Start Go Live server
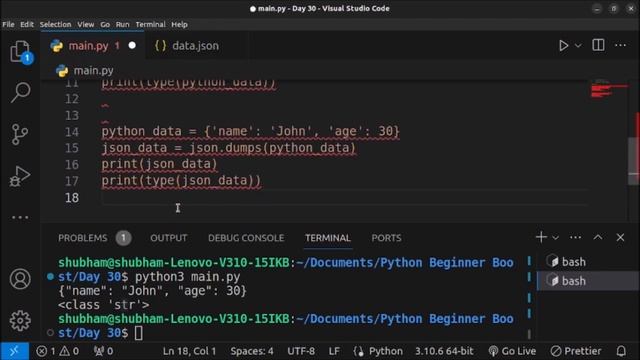The height and width of the screenshot is (360, 640). (x=512, y=351)
